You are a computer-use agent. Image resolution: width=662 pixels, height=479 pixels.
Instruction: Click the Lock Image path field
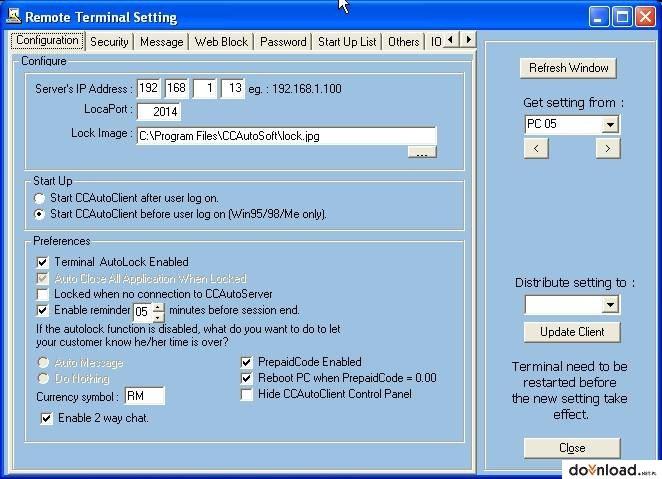point(287,136)
